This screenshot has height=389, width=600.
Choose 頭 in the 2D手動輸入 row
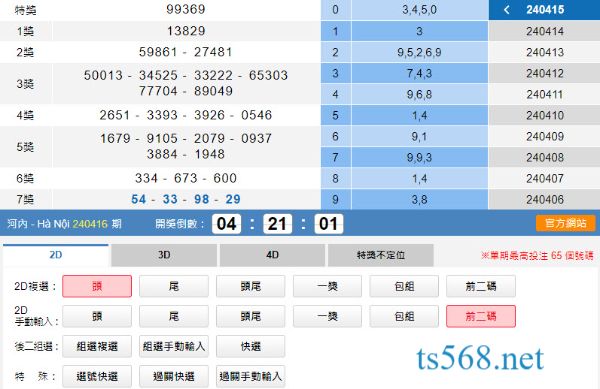coord(97,316)
